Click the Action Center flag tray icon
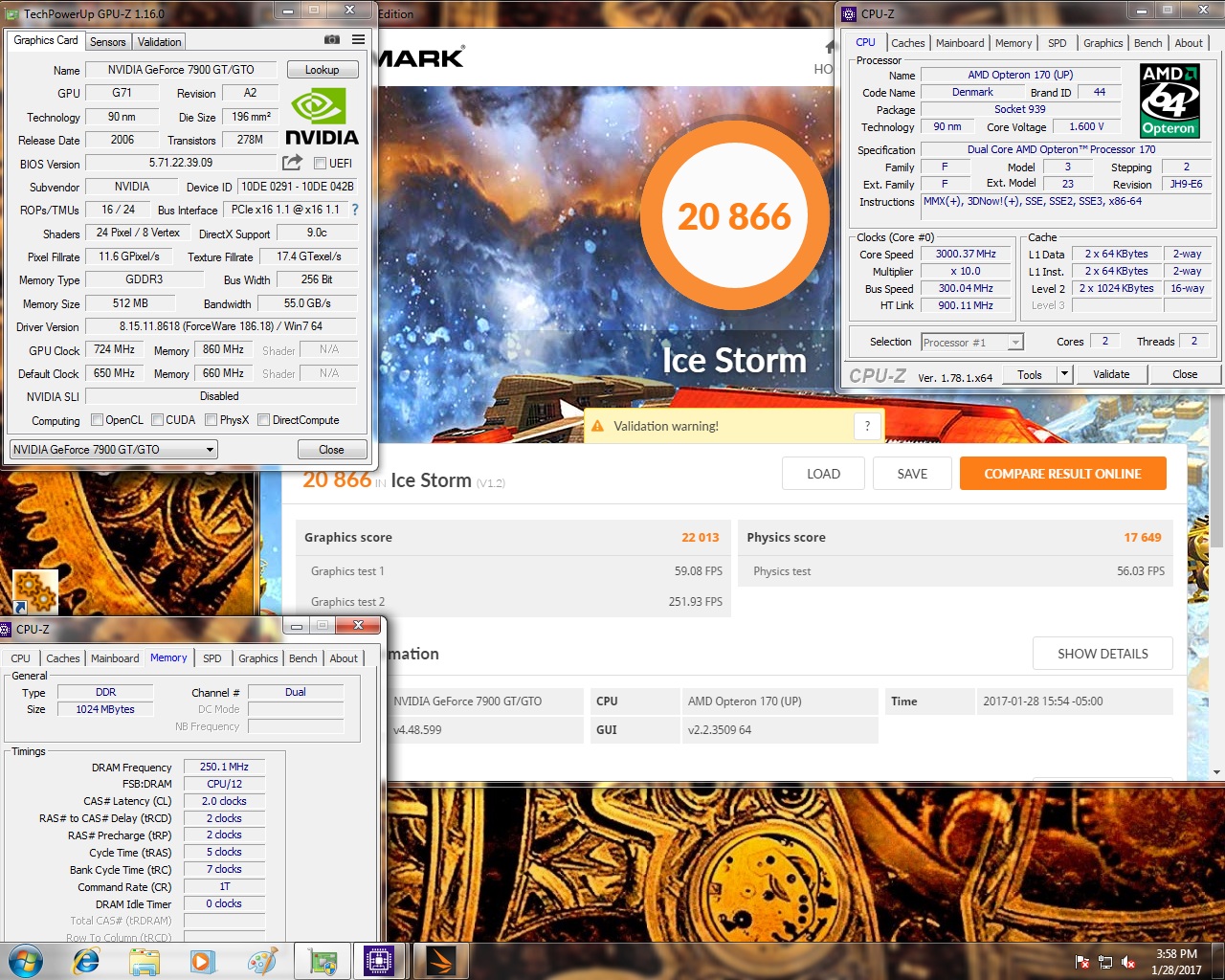Screen dimensions: 1225x980 pyautogui.click(x=1082, y=962)
